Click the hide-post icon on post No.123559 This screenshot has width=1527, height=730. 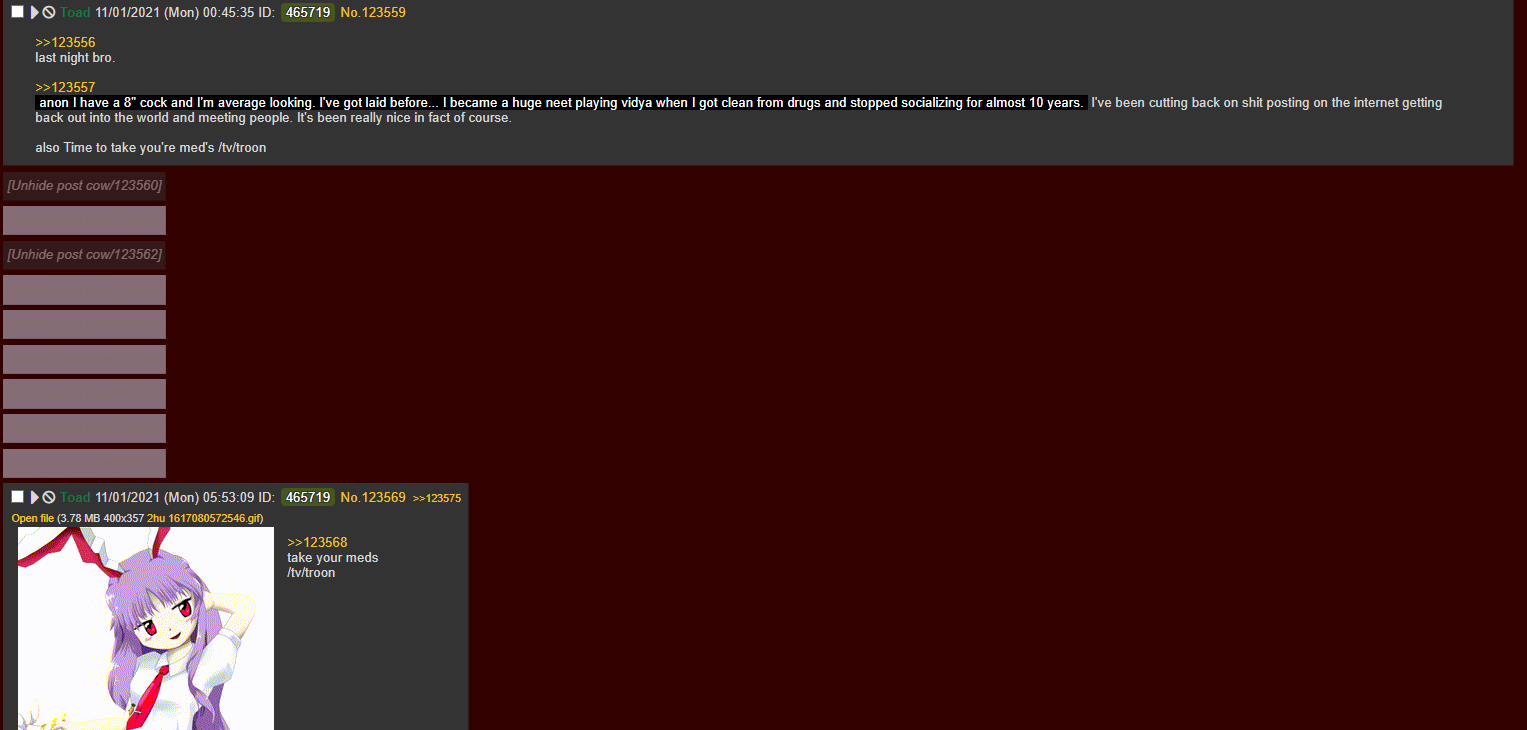(x=49, y=12)
